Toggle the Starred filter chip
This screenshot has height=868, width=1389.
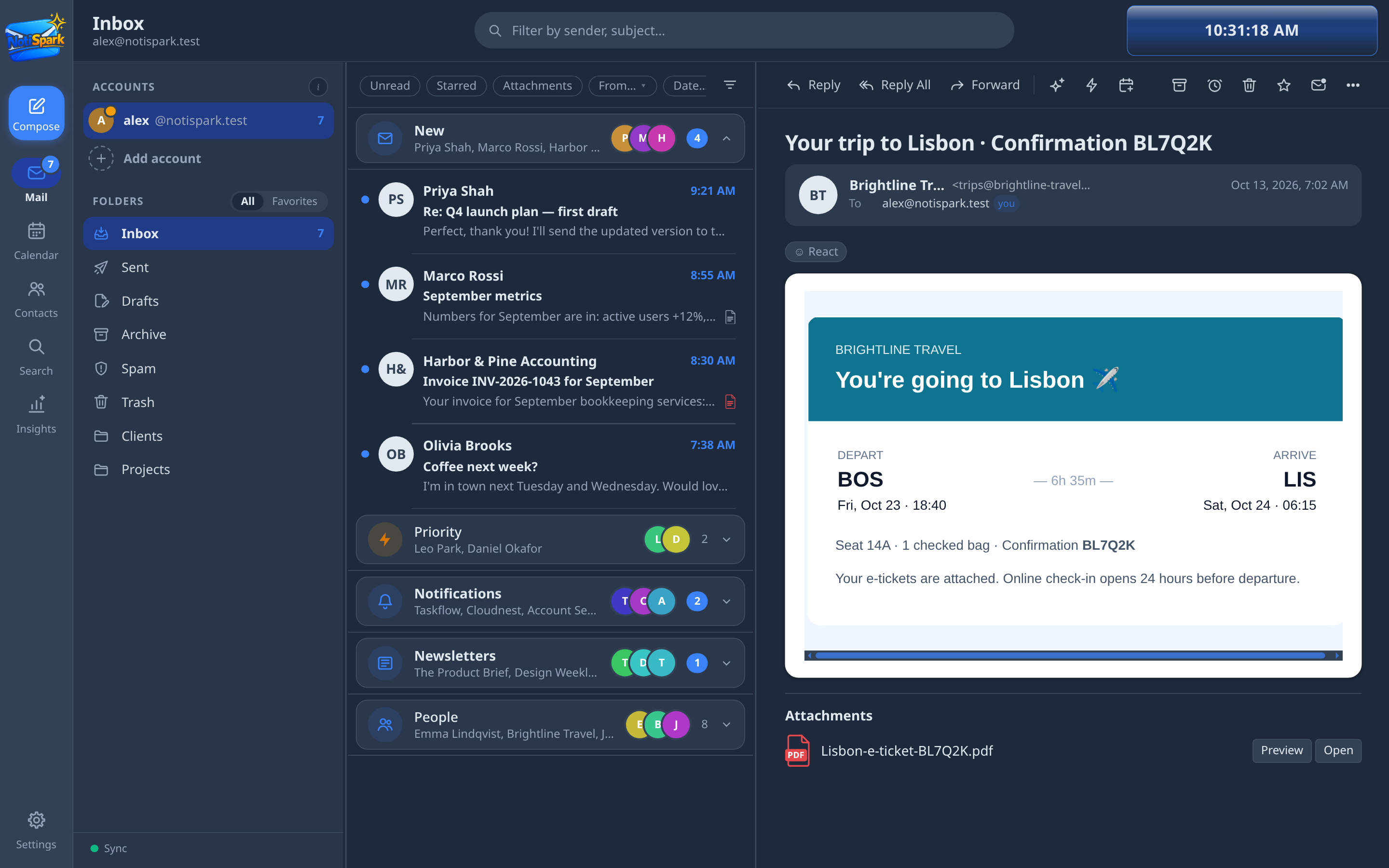click(x=456, y=85)
